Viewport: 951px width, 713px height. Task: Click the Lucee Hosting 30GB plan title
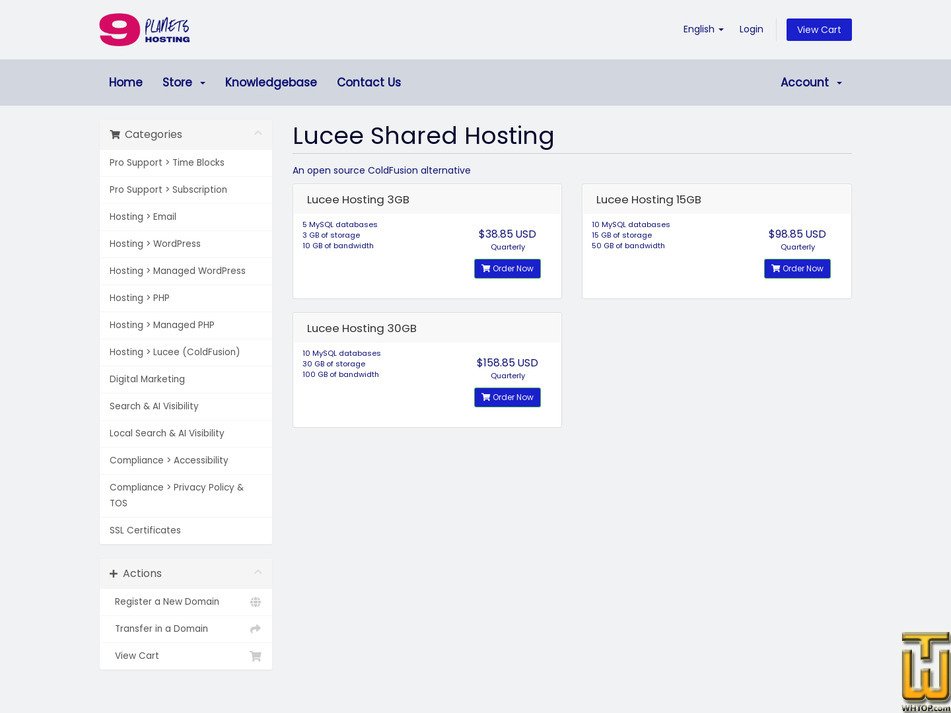coord(361,329)
